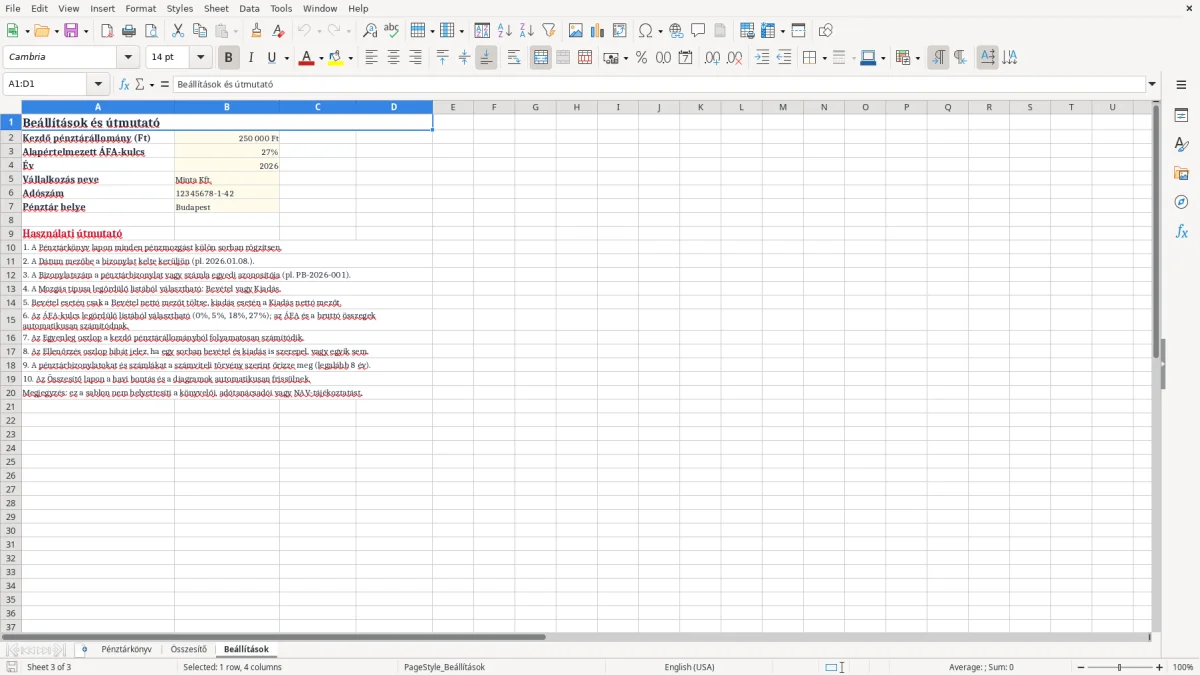
Task: Open the Function Wizard fx icon
Action: click(x=125, y=84)
